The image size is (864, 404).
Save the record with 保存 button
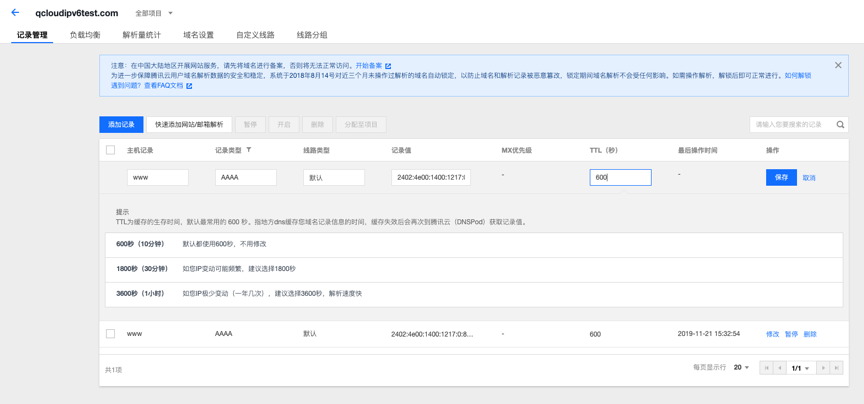pyautogui.click(x=781, y=177)
